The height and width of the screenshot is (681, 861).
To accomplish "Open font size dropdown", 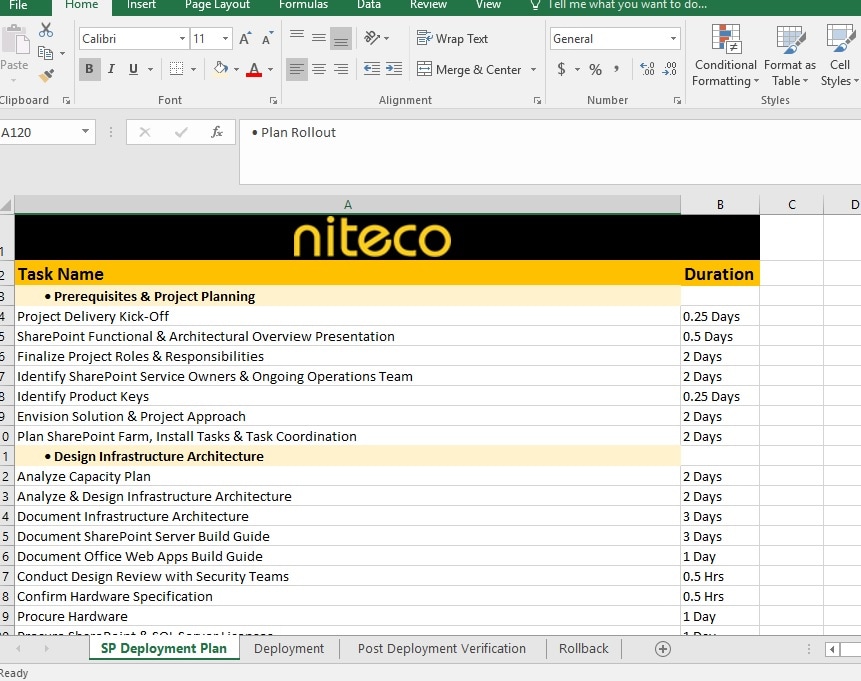I will coord(225,38).
